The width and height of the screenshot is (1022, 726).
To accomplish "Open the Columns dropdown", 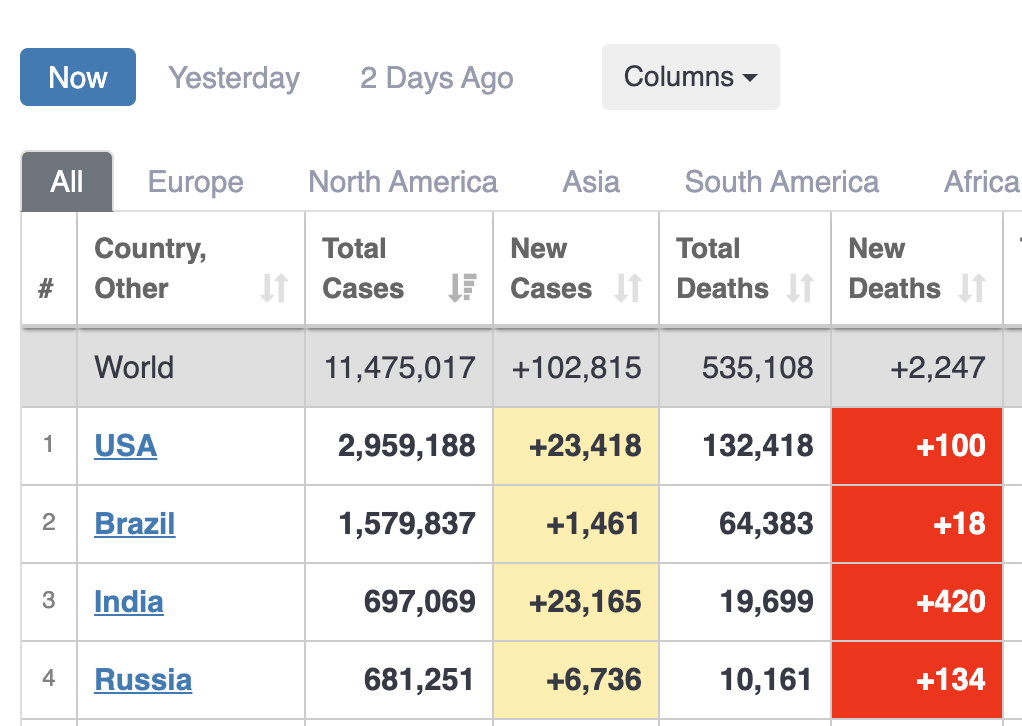I will click(690, 77).
